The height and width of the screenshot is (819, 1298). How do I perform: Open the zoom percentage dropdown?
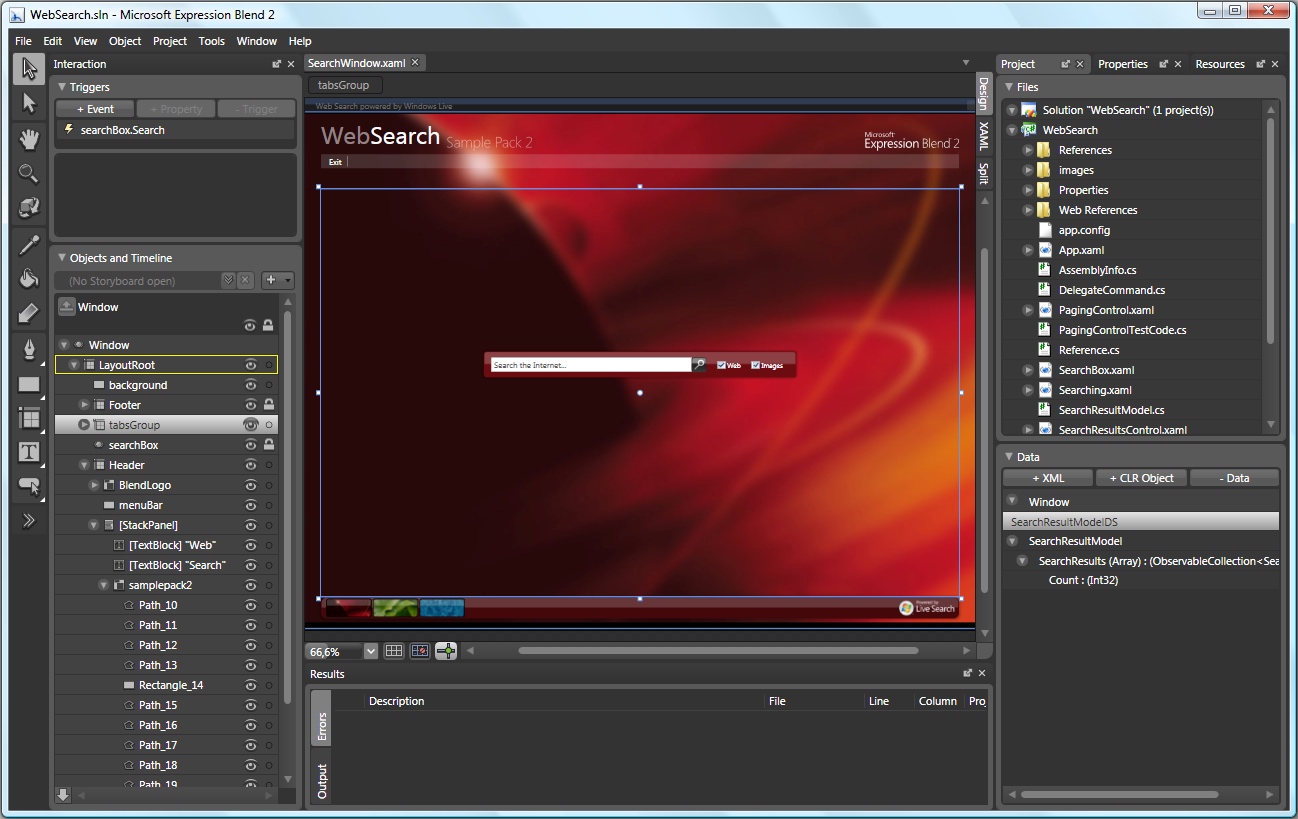(371, 651)
